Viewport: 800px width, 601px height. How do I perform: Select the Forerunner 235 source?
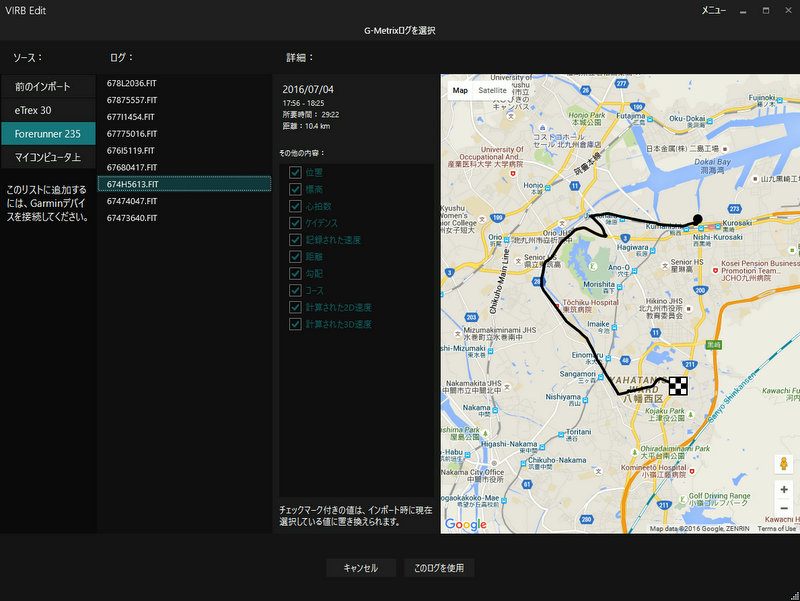(x=48, y=134)
